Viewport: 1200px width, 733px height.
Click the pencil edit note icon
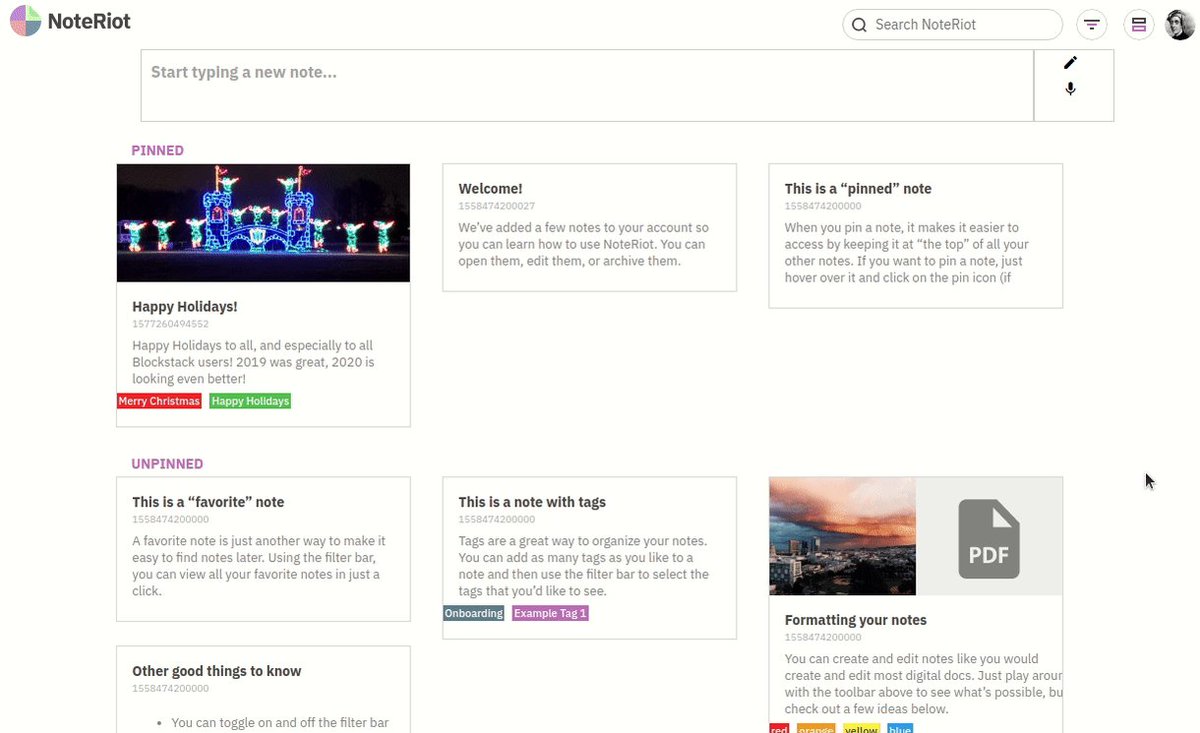point(1070,63)
